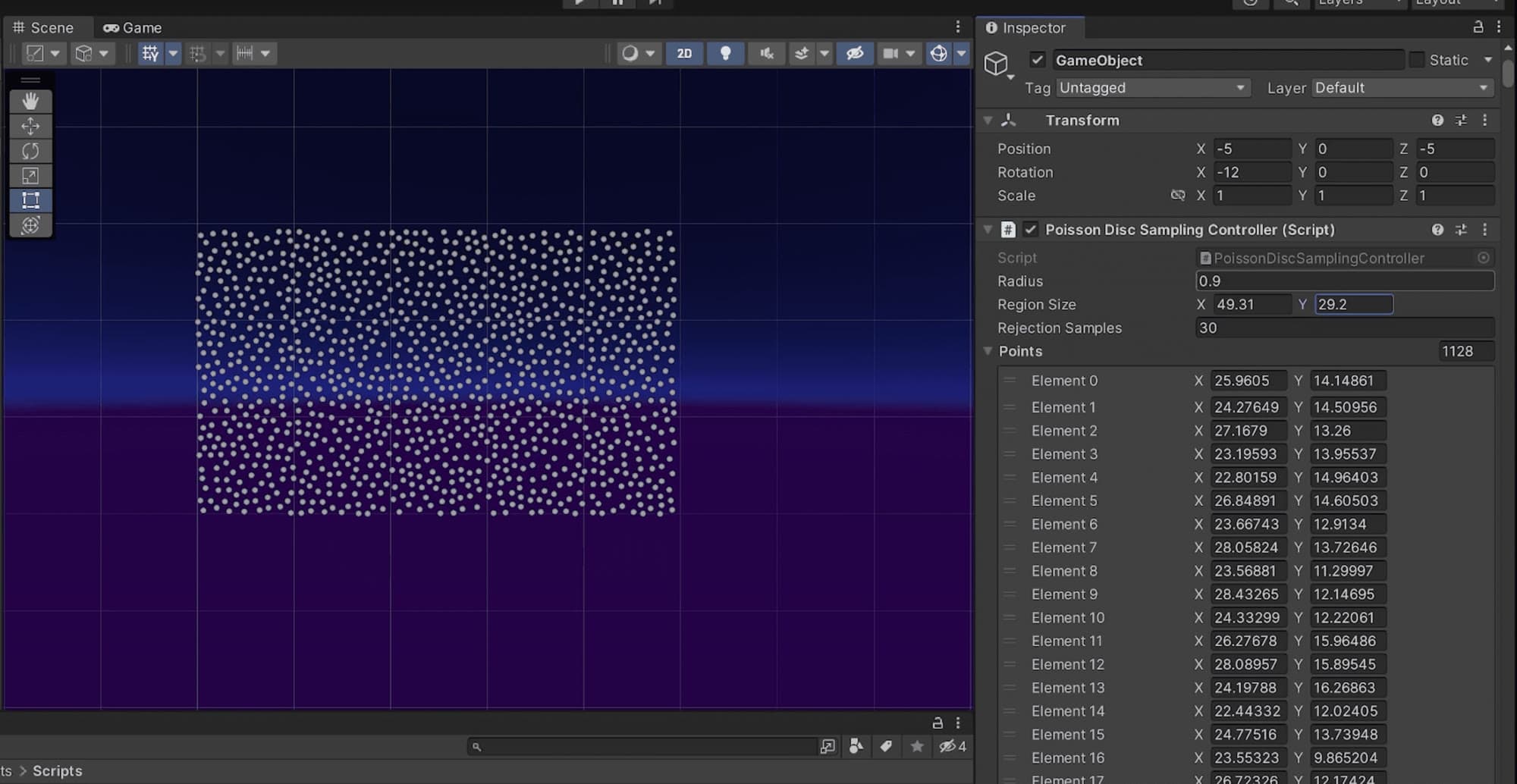The image size is (1517, 784).
Task: Open Scene view more options menu
Action: tap(958, 27)
